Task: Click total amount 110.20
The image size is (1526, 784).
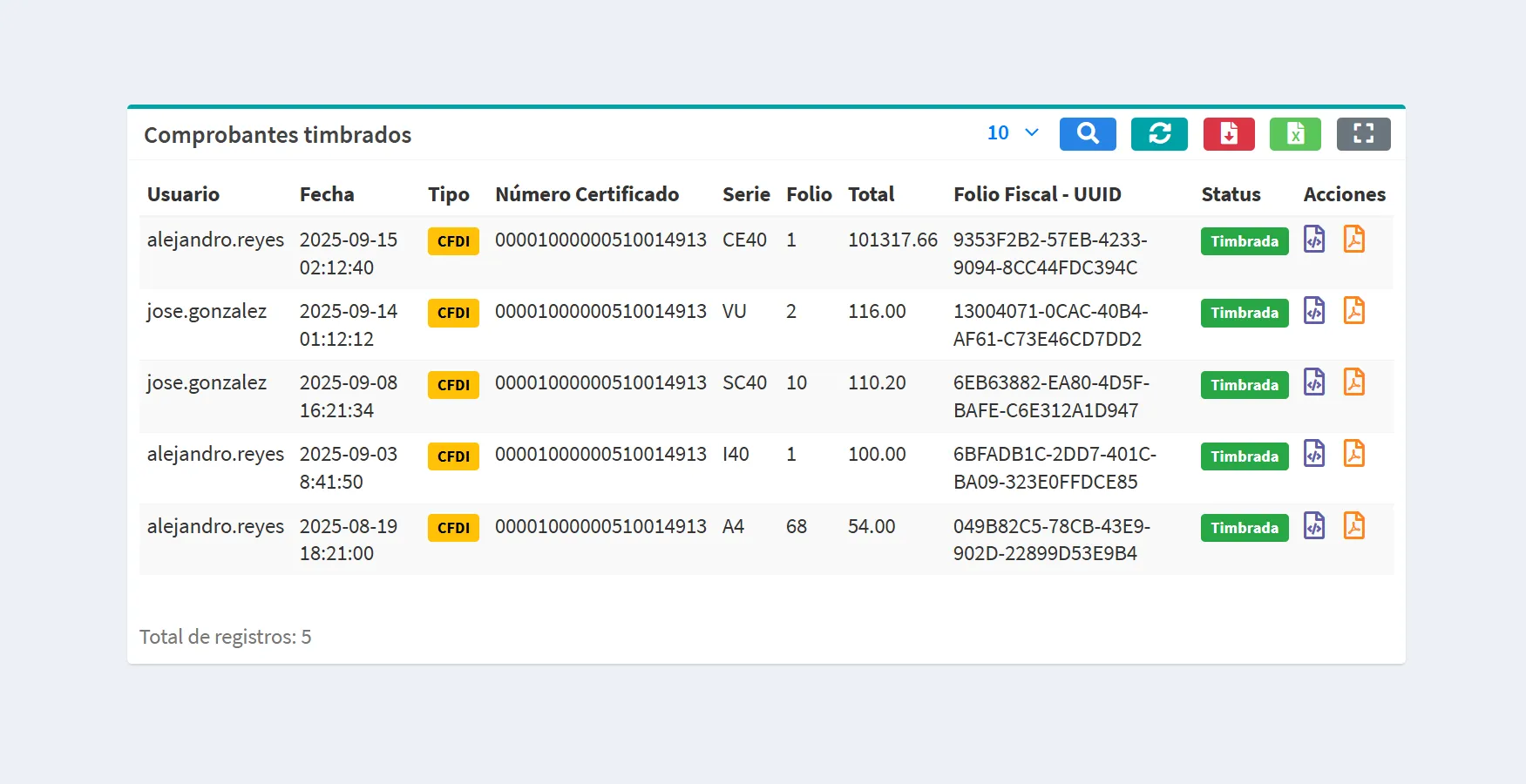Action: coord(877,382)
